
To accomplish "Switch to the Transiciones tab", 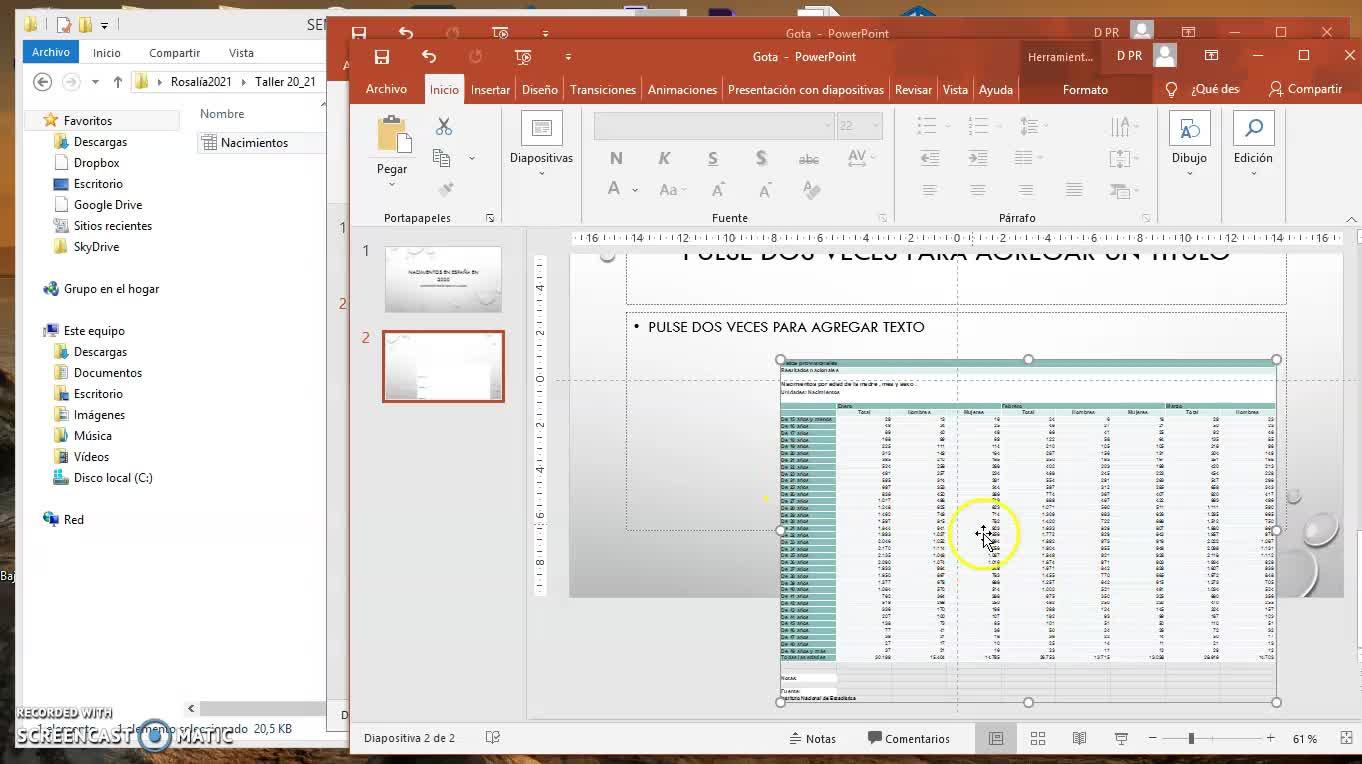I will [x=602, y=90].
